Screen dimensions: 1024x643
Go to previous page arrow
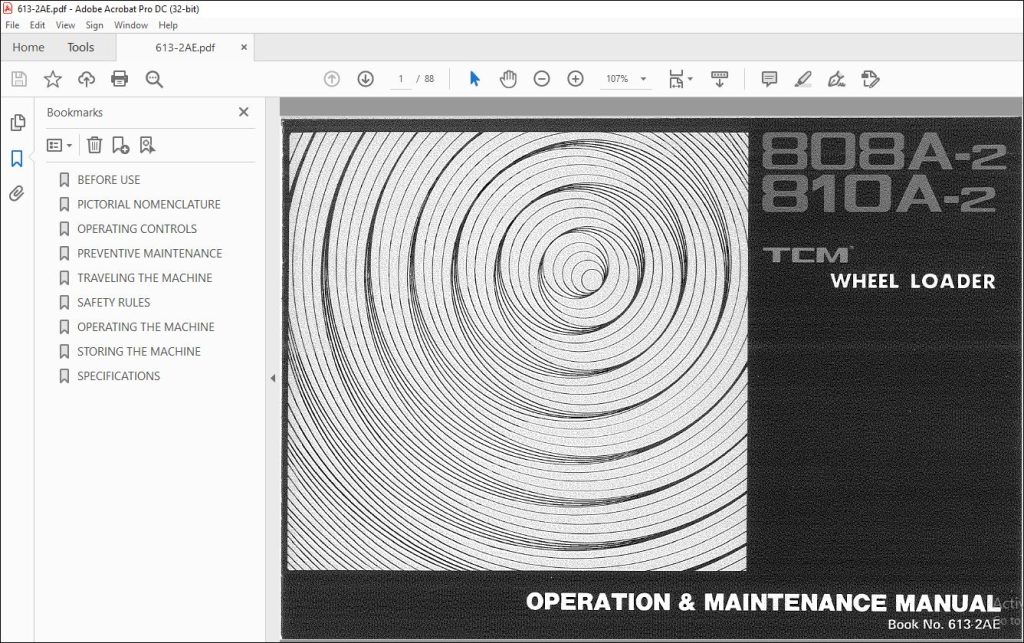[332, 79]
